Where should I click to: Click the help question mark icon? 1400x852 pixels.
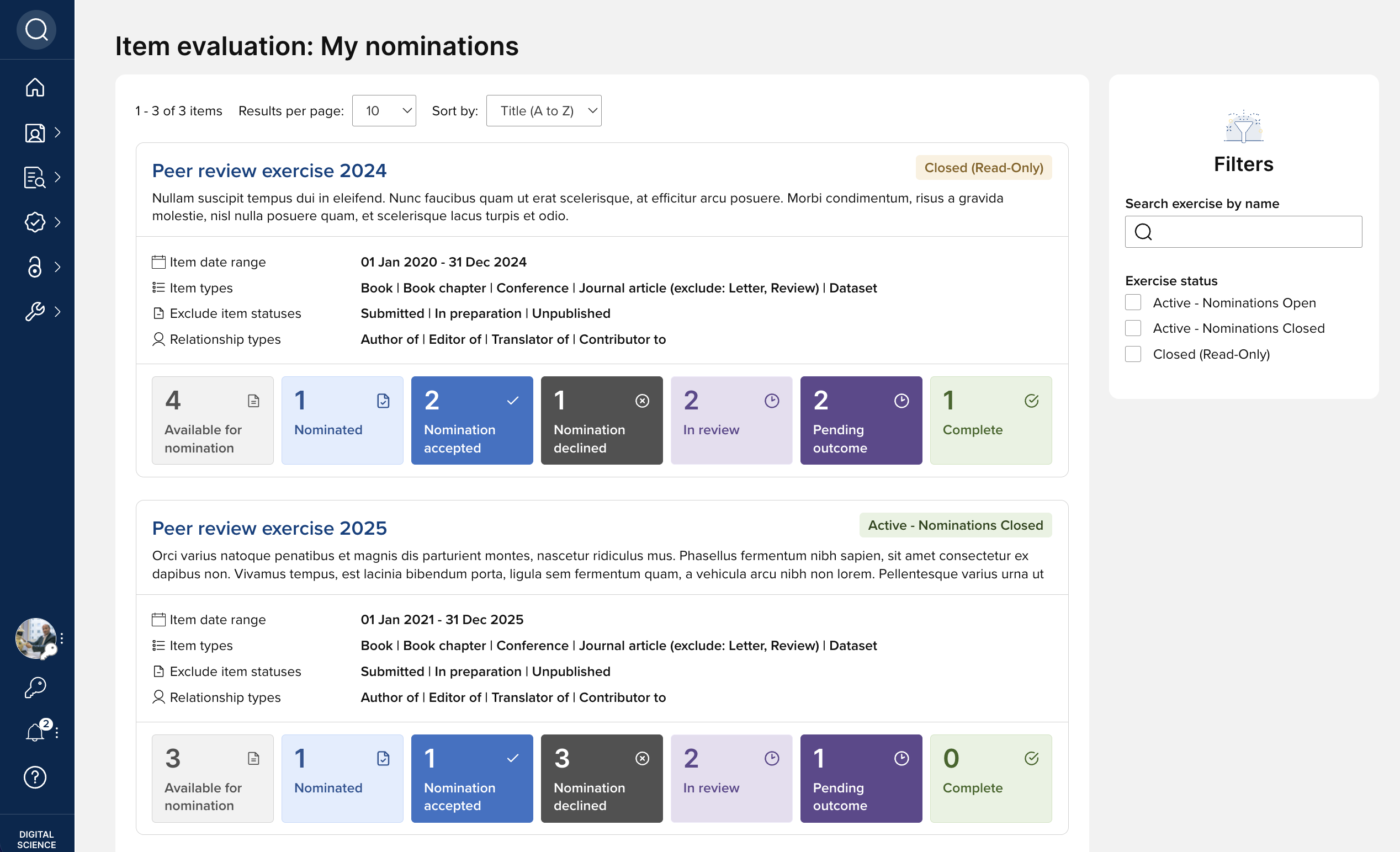(35, 777)
